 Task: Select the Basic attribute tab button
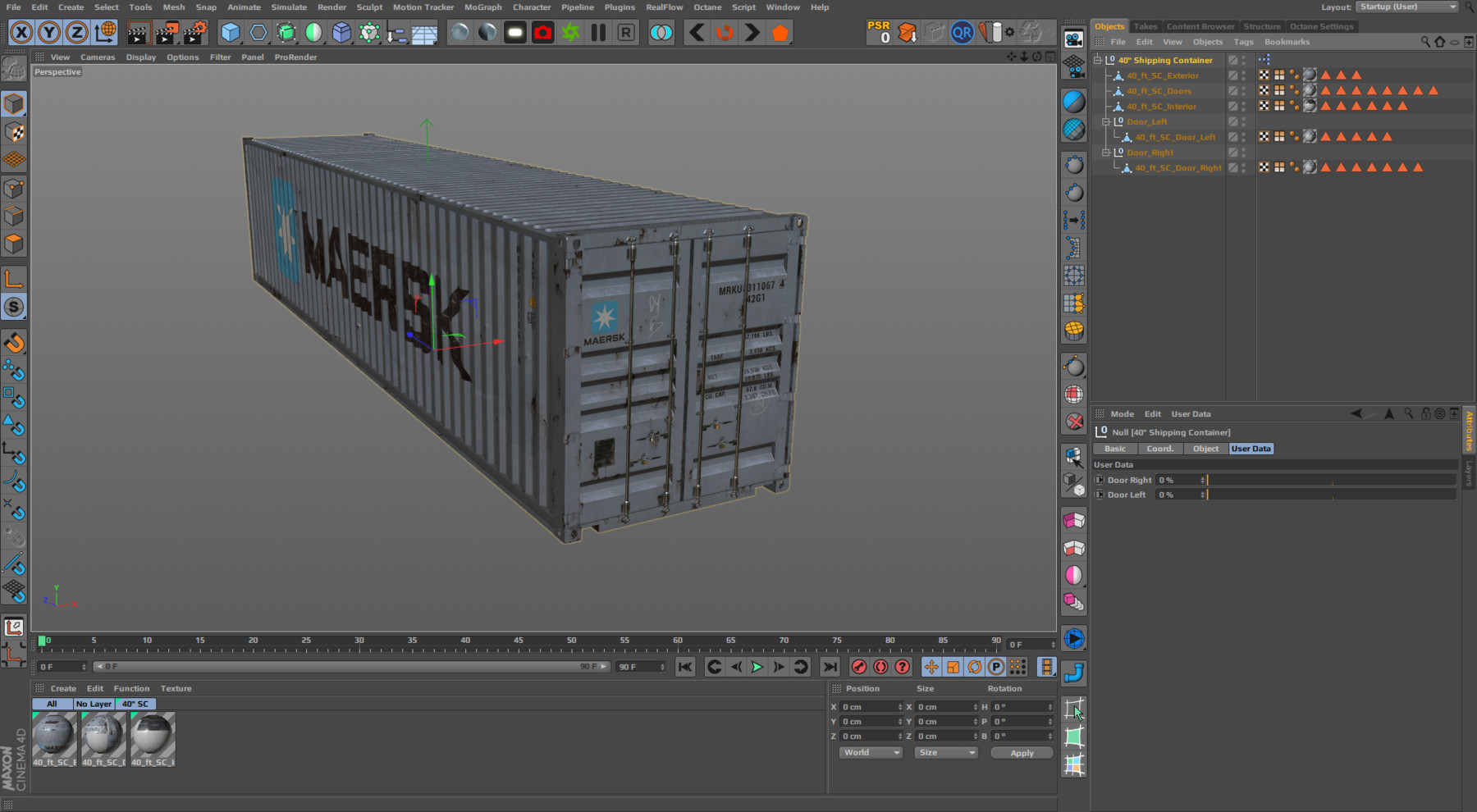(x=1115, y=449)
